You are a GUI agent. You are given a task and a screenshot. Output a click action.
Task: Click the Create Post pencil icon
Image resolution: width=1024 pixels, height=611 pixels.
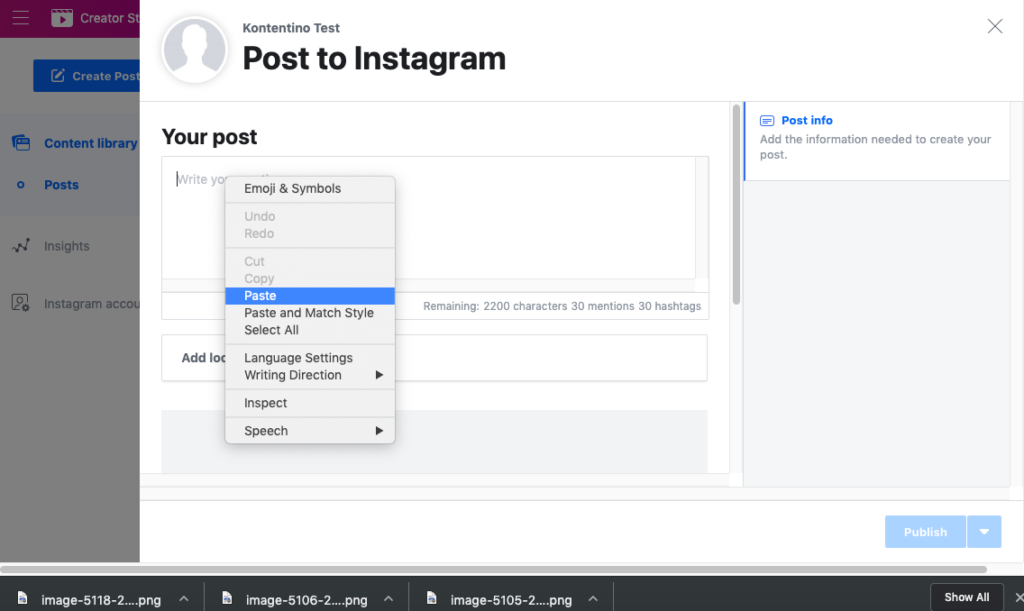pos(58,76)
